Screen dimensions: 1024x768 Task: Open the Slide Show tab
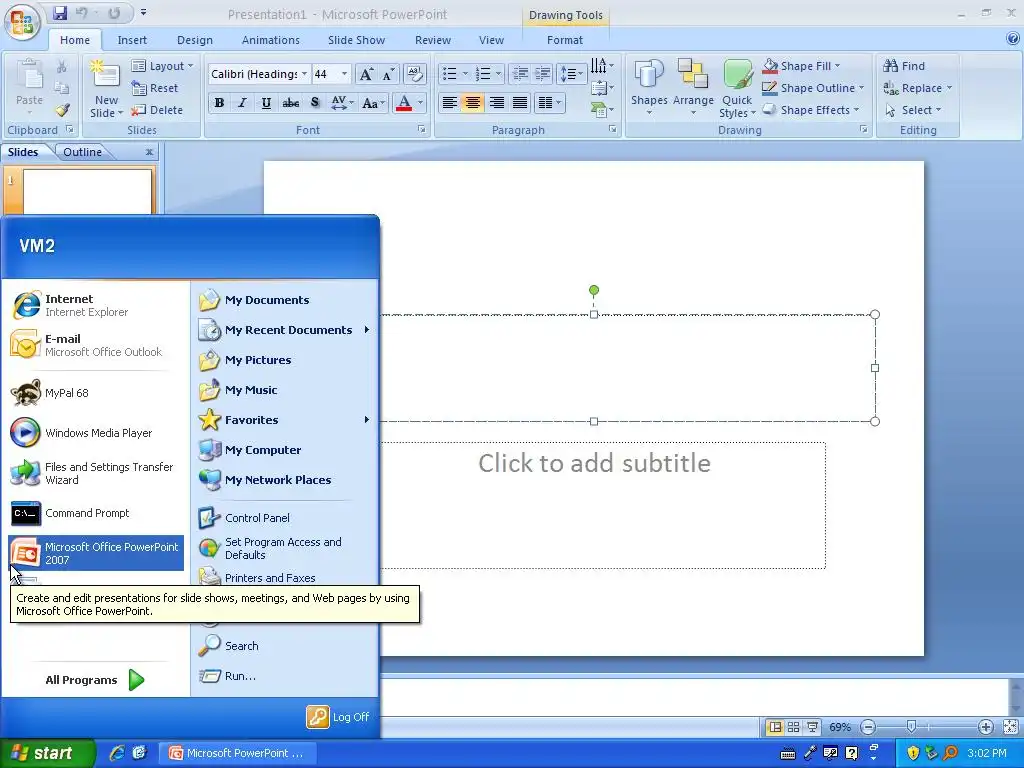tap(356, 40)
